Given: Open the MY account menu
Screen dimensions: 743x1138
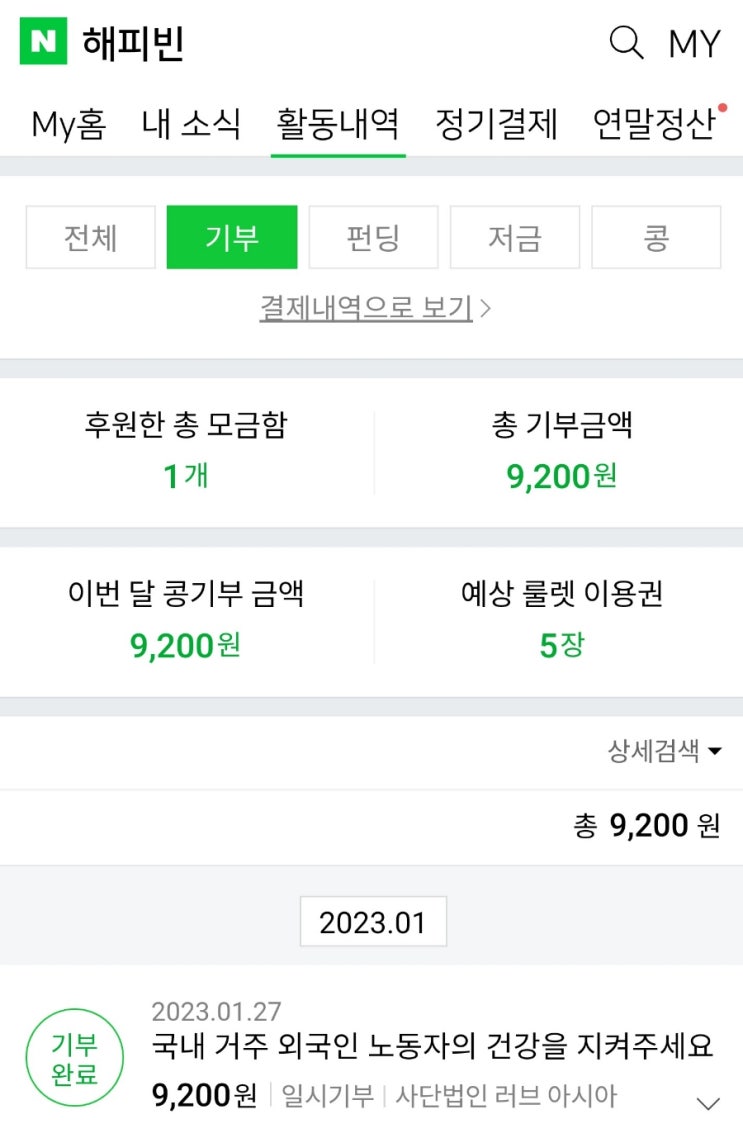Looking at the screenshot, I should pyautogui.click(x=694, y=44).
